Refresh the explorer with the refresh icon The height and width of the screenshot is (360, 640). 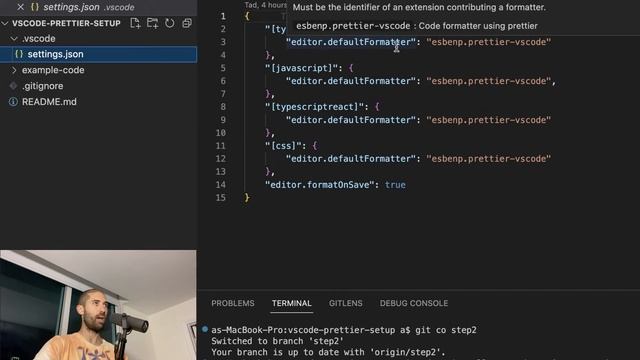[169, 23]
